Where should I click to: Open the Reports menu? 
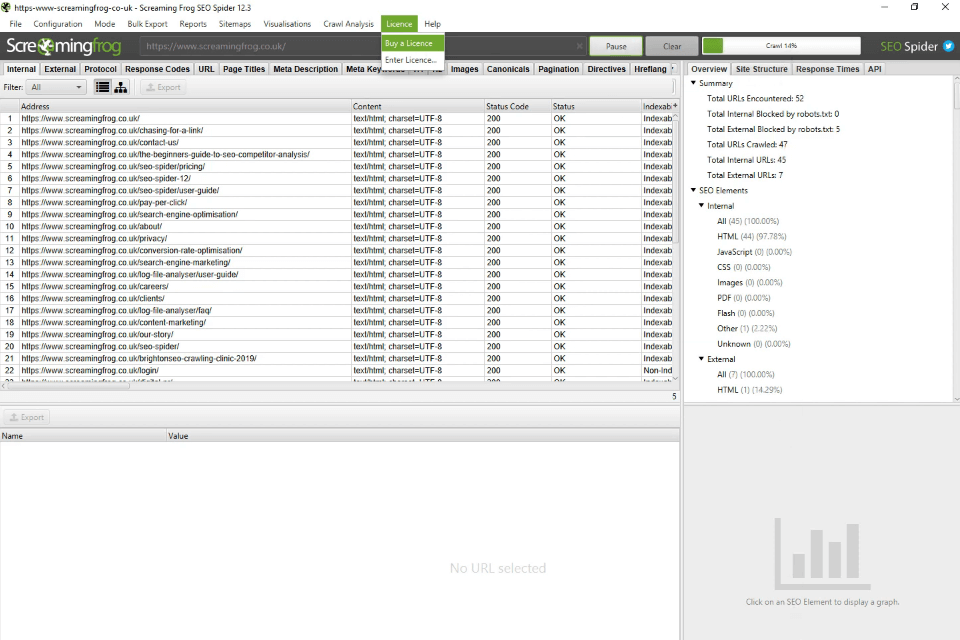tap(193, 24)
